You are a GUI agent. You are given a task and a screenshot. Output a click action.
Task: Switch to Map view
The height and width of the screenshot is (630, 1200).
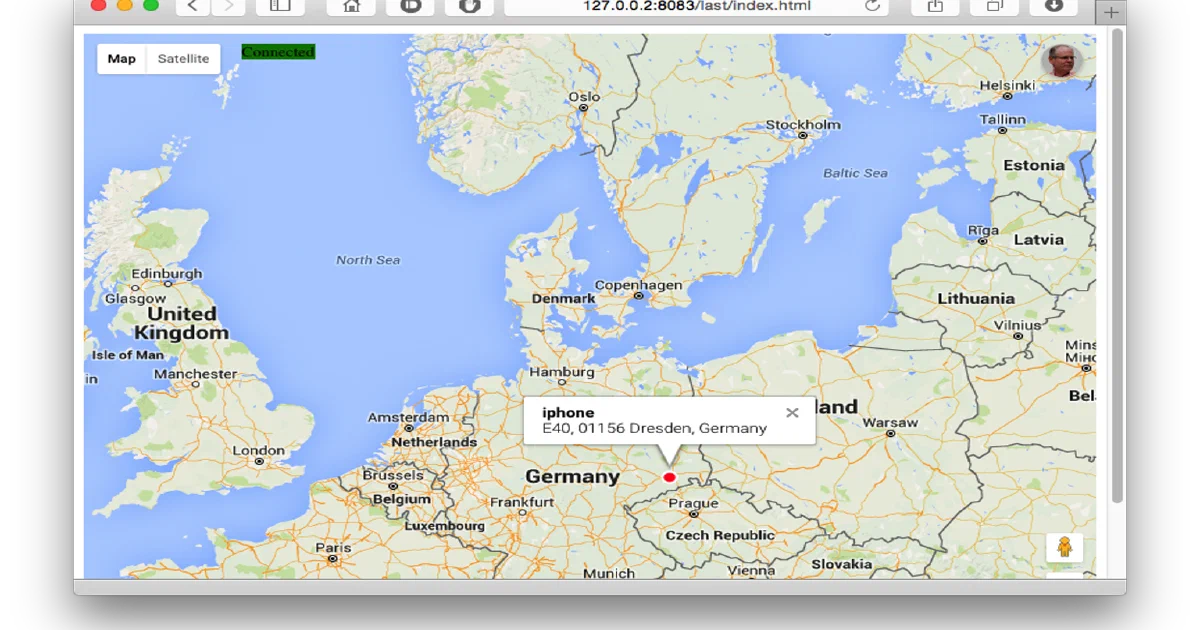tap(122, 59)
